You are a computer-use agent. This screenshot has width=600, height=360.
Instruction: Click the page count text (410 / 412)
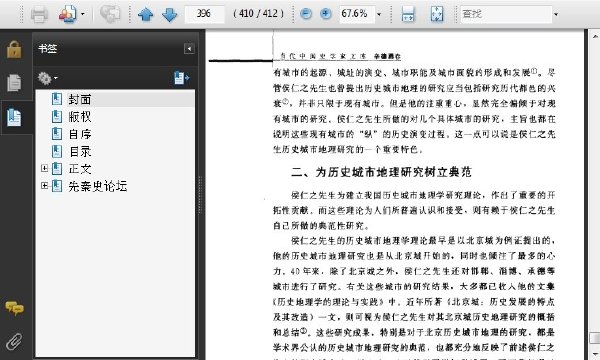point(259,14)
